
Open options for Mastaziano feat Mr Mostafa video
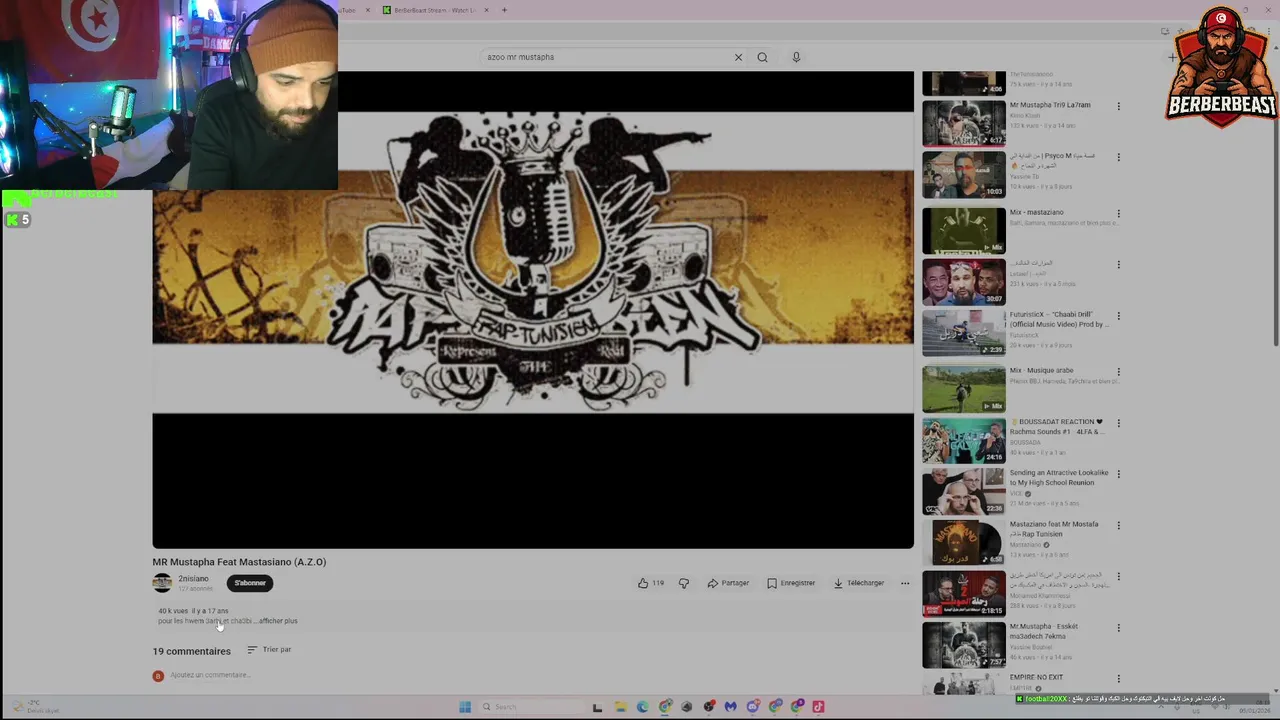(1118, 525)
